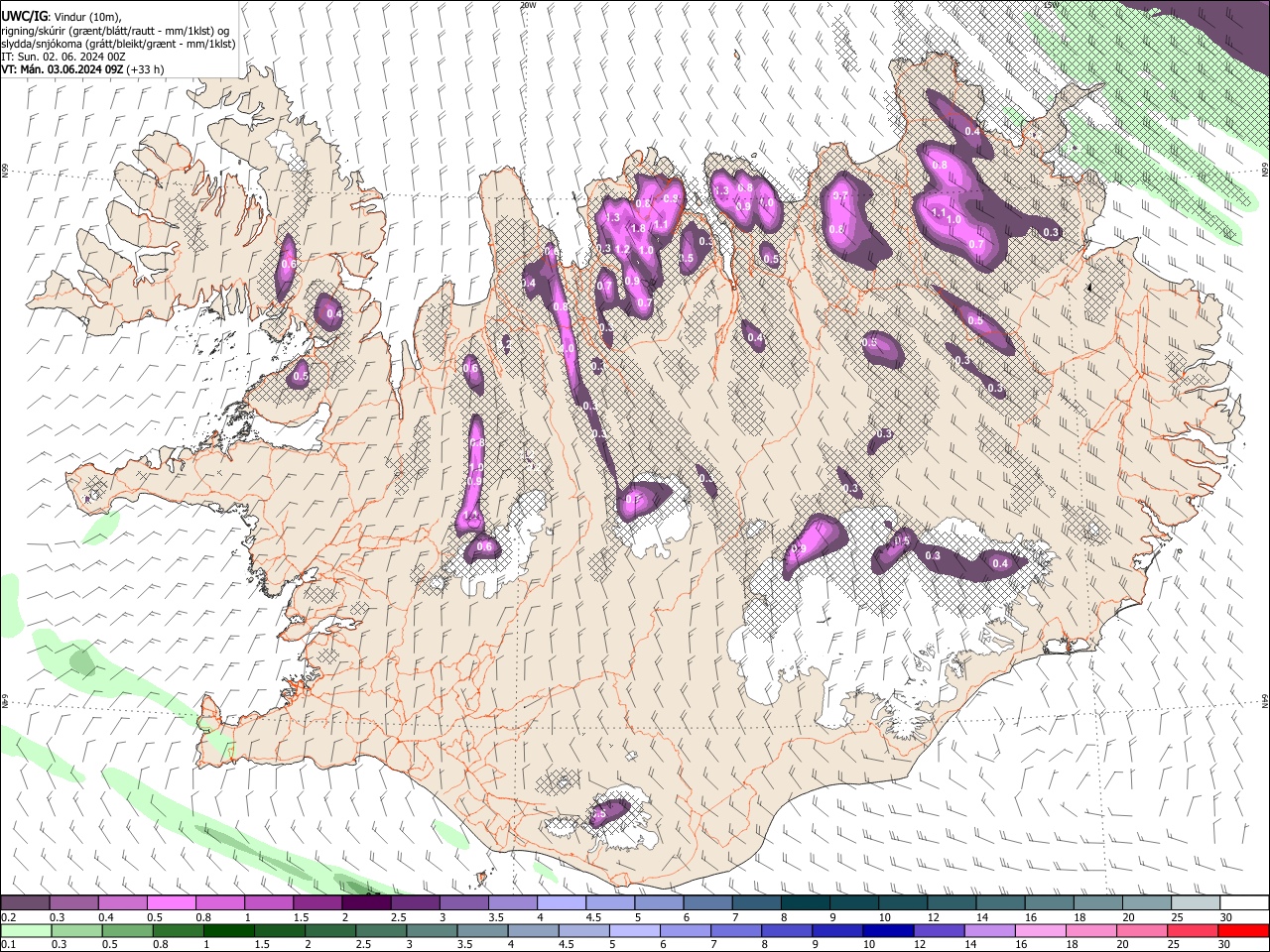Click the 'Vindur (10m)' header text

point(88,17)
